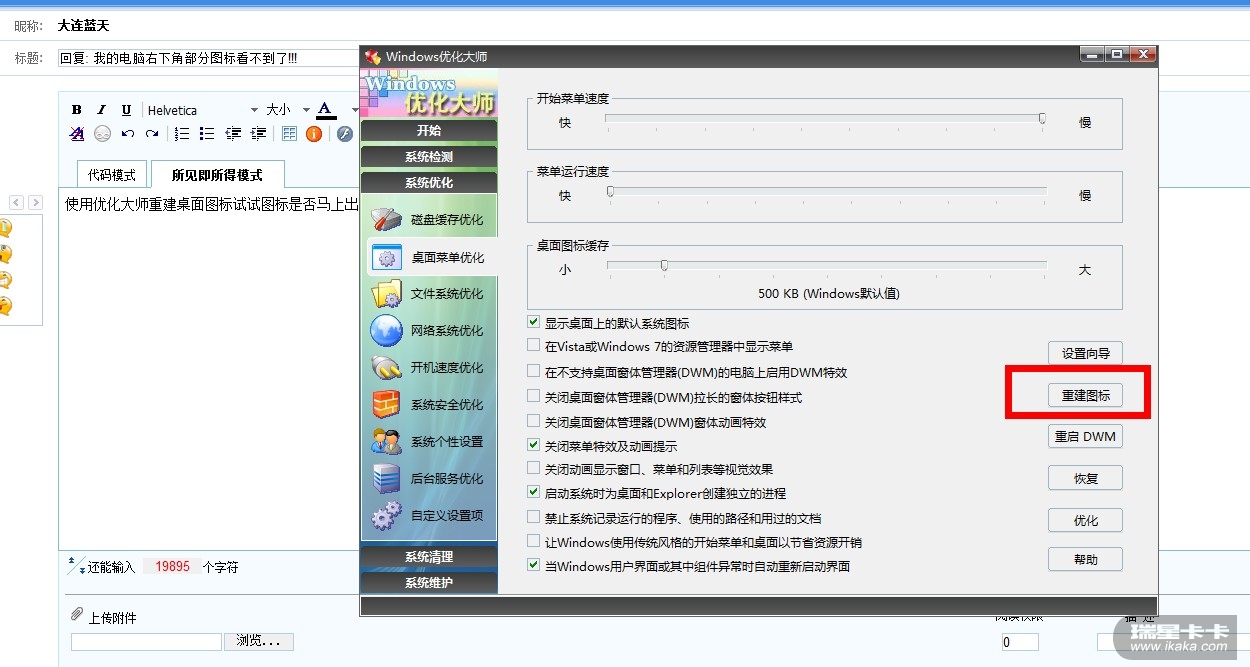Viewport: 1250px width, 667px height.
Task: Check 在不支持DWM的电脑上启用DWM特效
Action: click(x=533, y=371)
